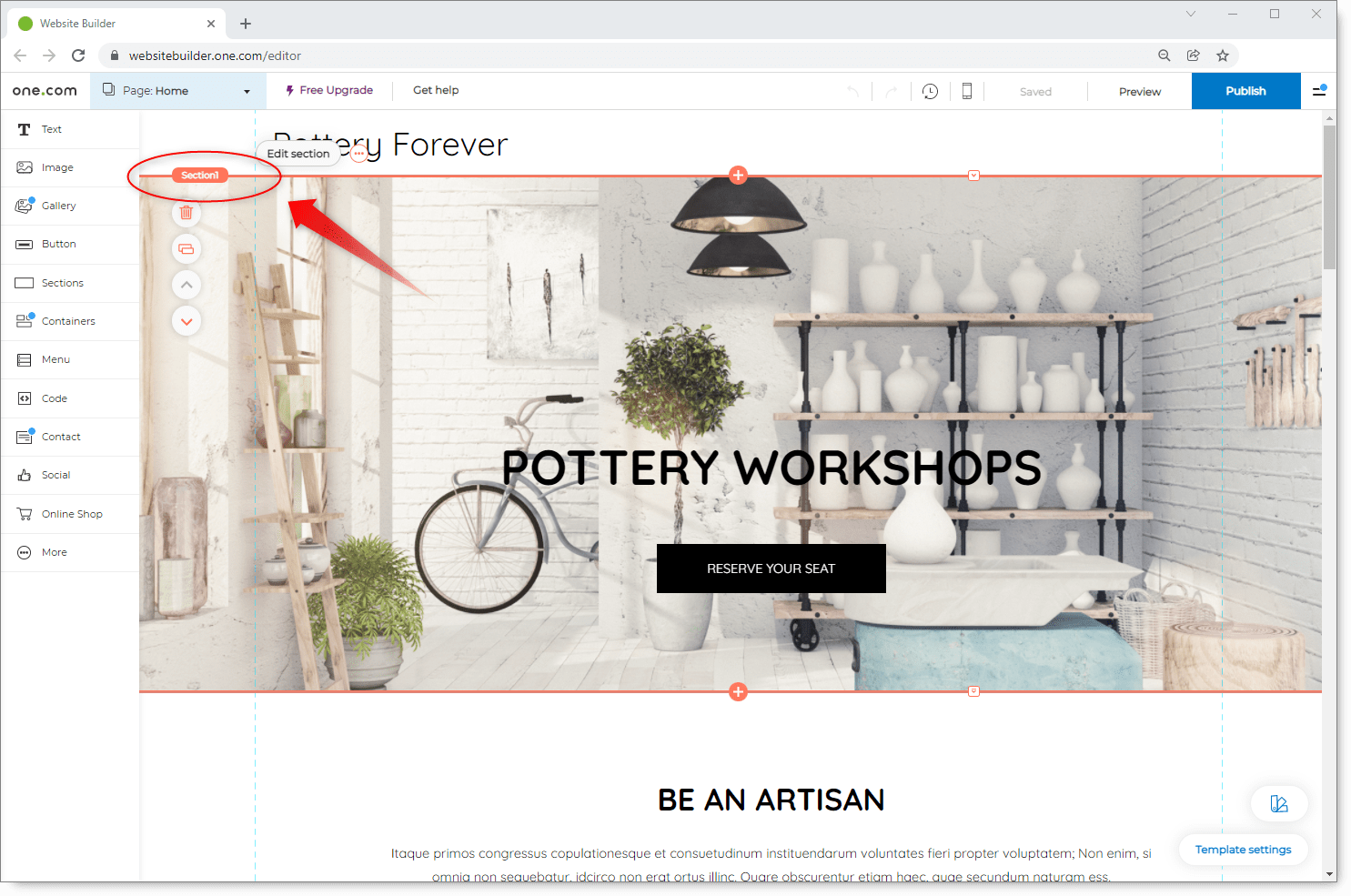Open the Sections panel
Screen dimensions: 1351x896
point(62,283)
